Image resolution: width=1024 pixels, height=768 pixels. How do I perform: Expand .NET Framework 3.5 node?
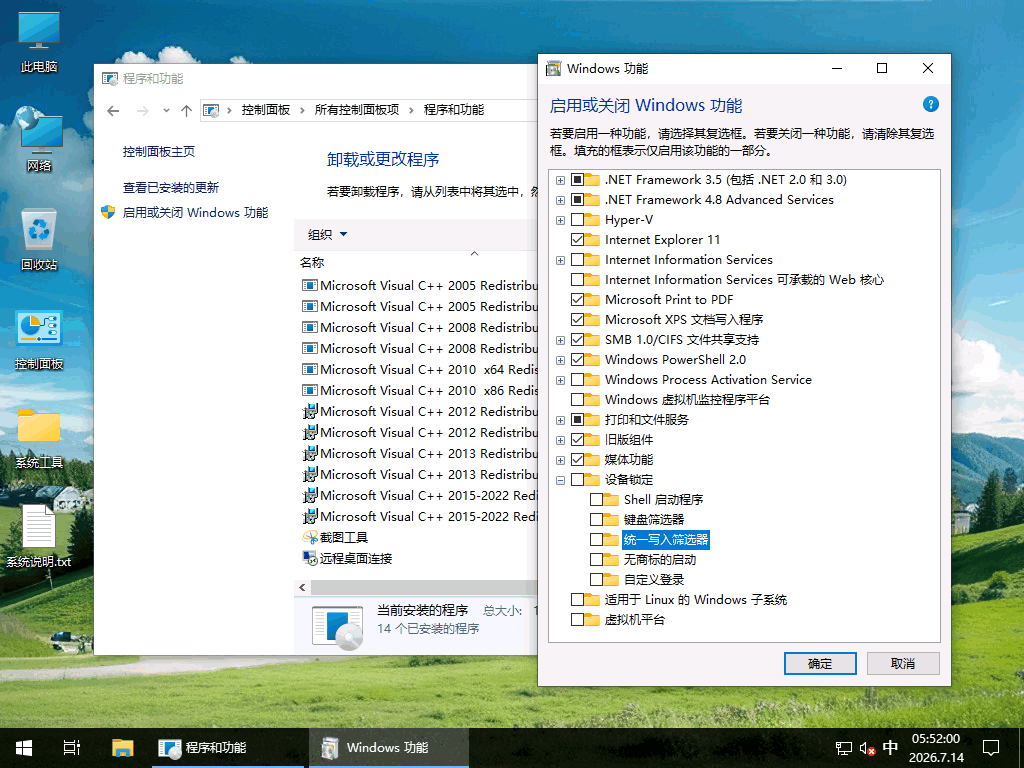560,180
